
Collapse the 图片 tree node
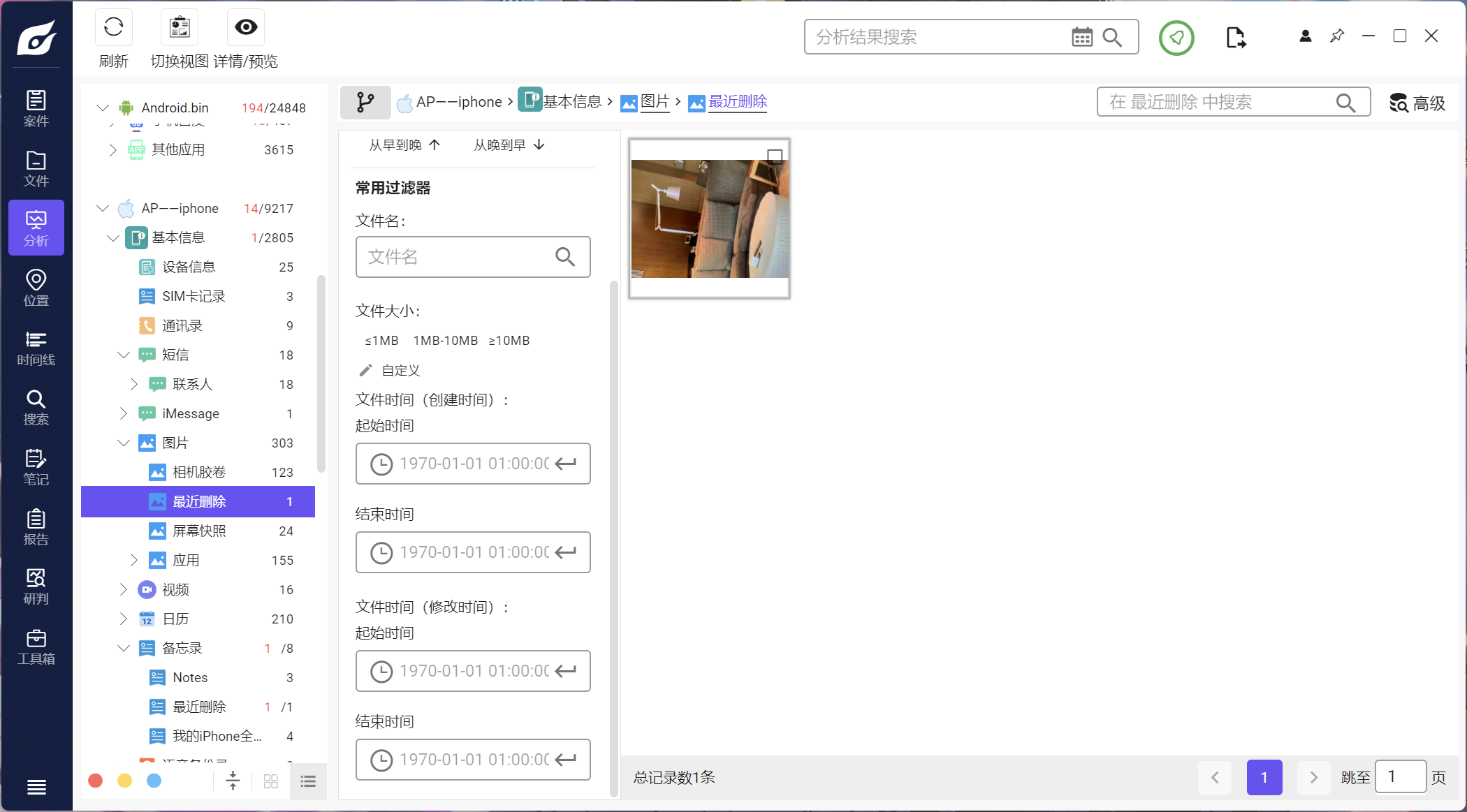[x=124, y=443]
